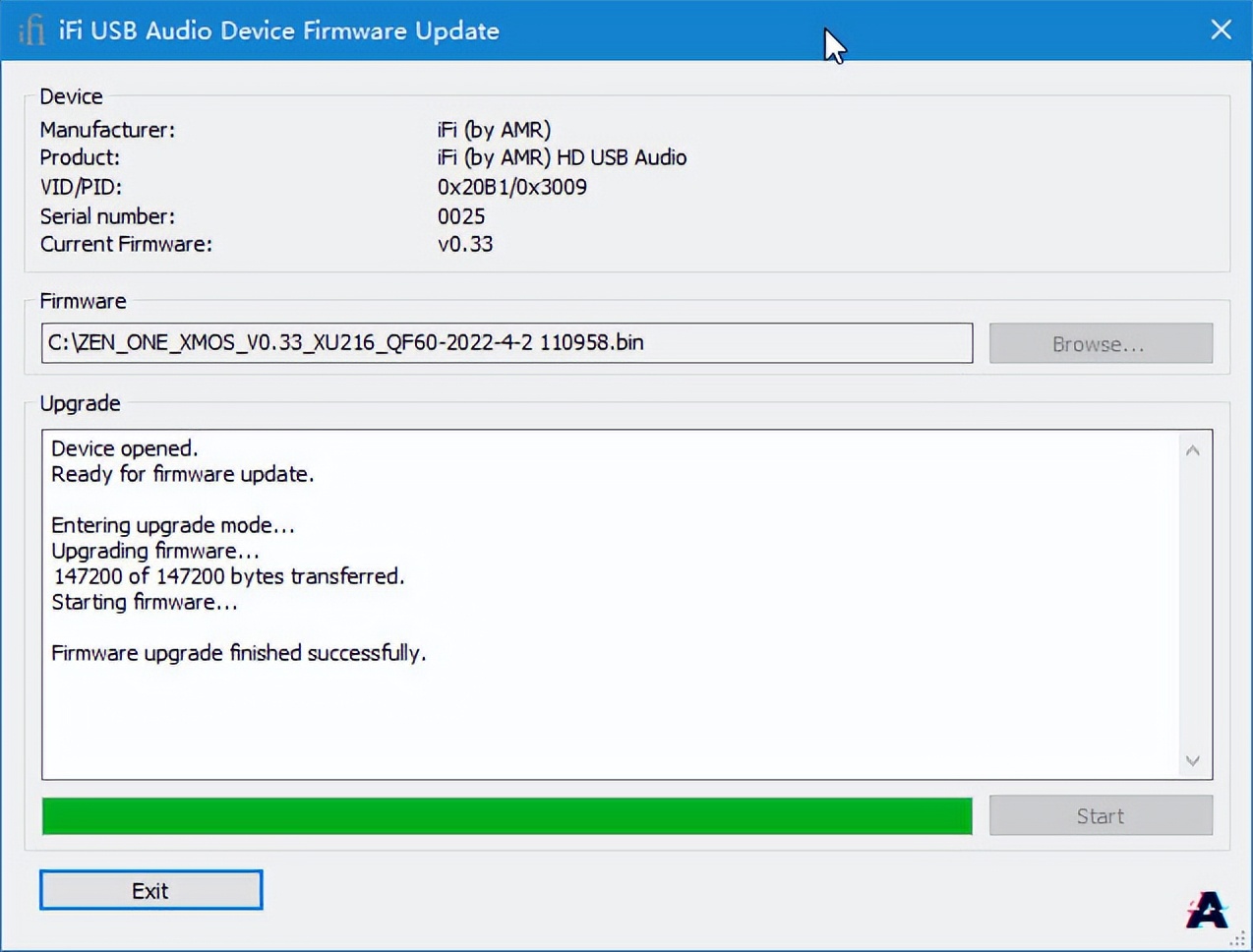Click the window title 'iFi USB Audio Device Firmware Update'
The height and width of the screenshot is (952, 1253).
tap(279, 30)
